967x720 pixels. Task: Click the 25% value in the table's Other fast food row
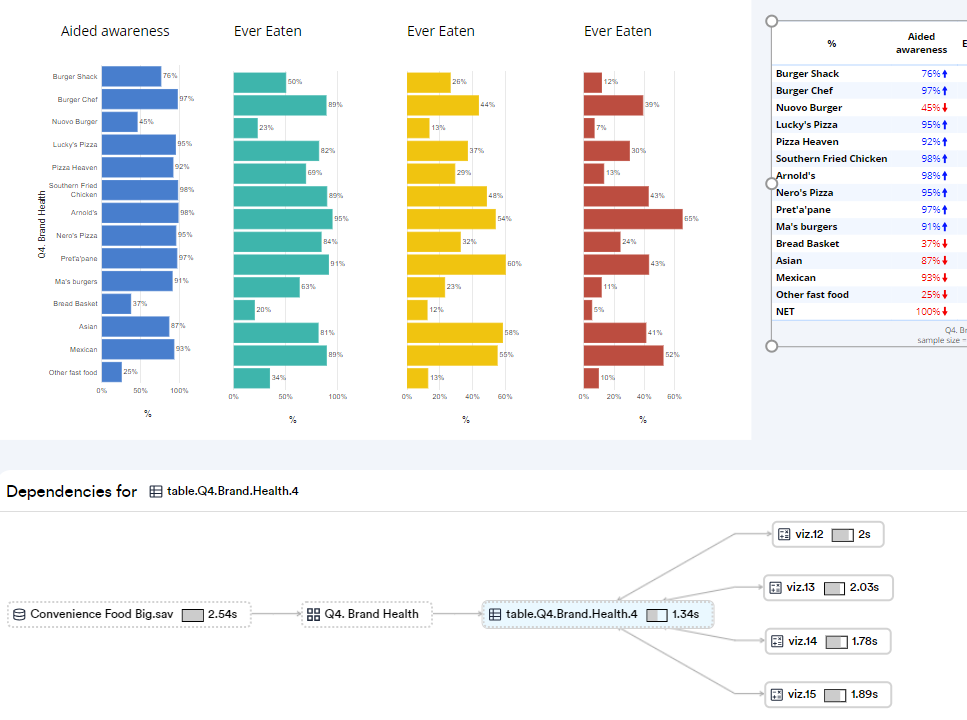[931, 295]
